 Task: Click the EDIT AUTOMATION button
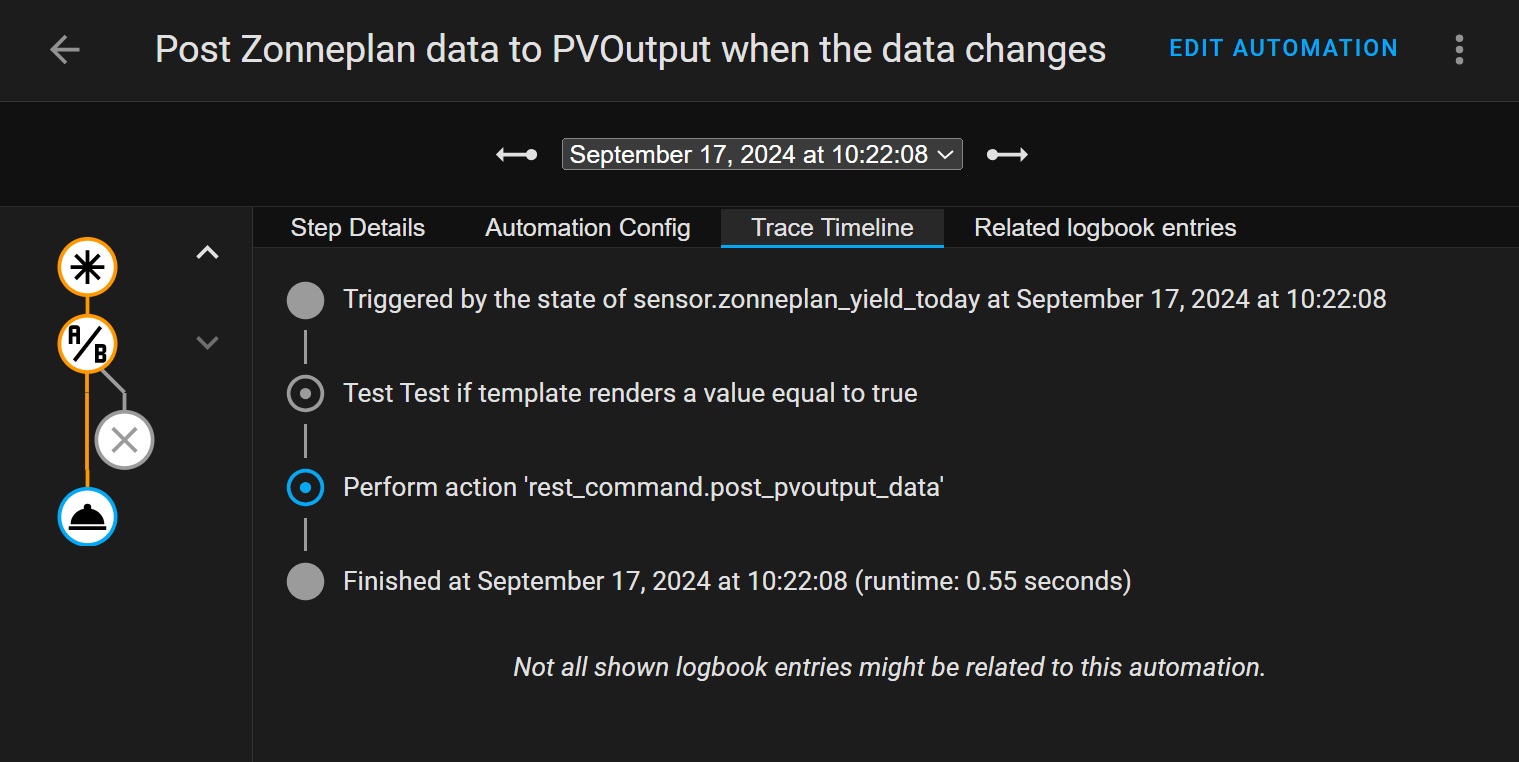coord(1283,48)
